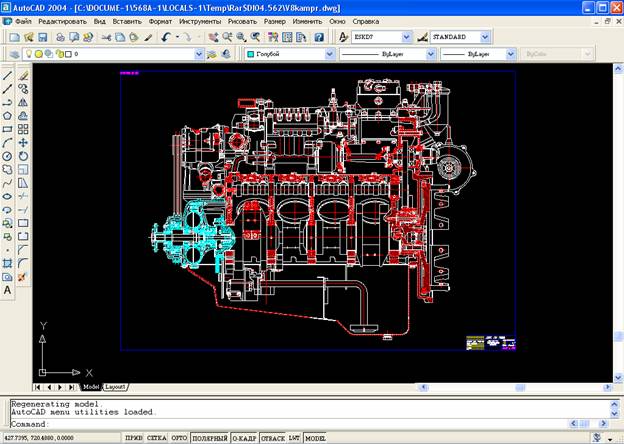Image resolution: width=624 pixels, height=444 pixels.
Task: Open the status bar tray settings arrow
Action: coord(610,439)
